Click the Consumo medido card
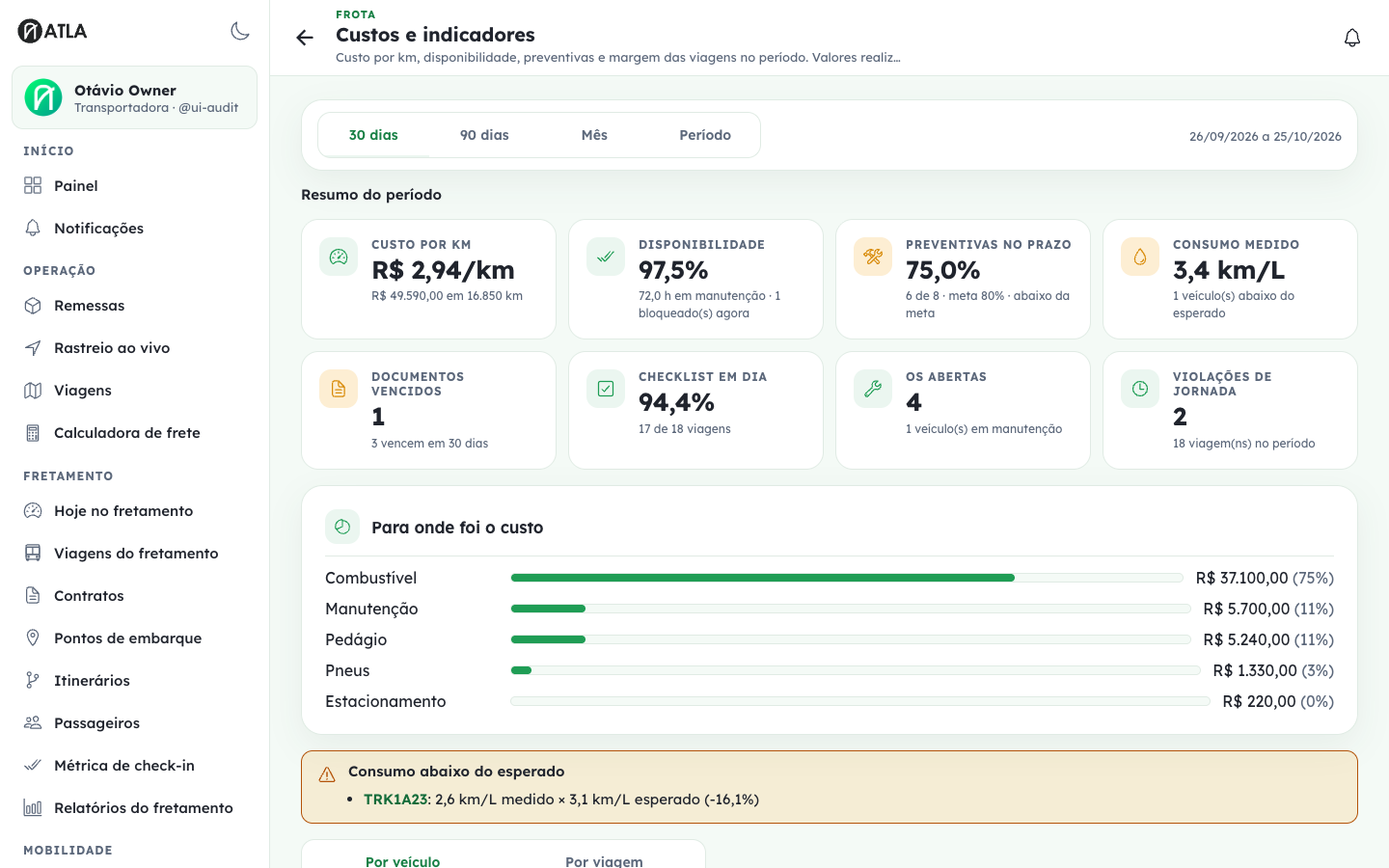Screen dimensions: 1389x868 click(1230, 279)
